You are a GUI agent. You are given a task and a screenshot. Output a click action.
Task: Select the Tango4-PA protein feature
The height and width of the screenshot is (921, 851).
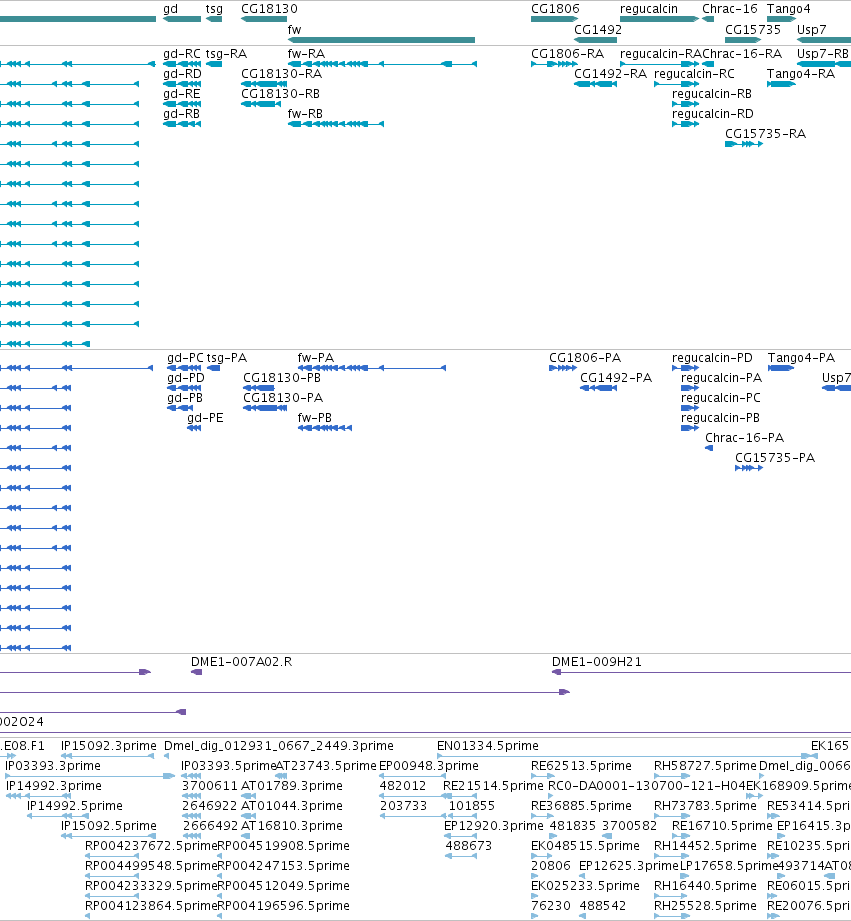[782, 368]
